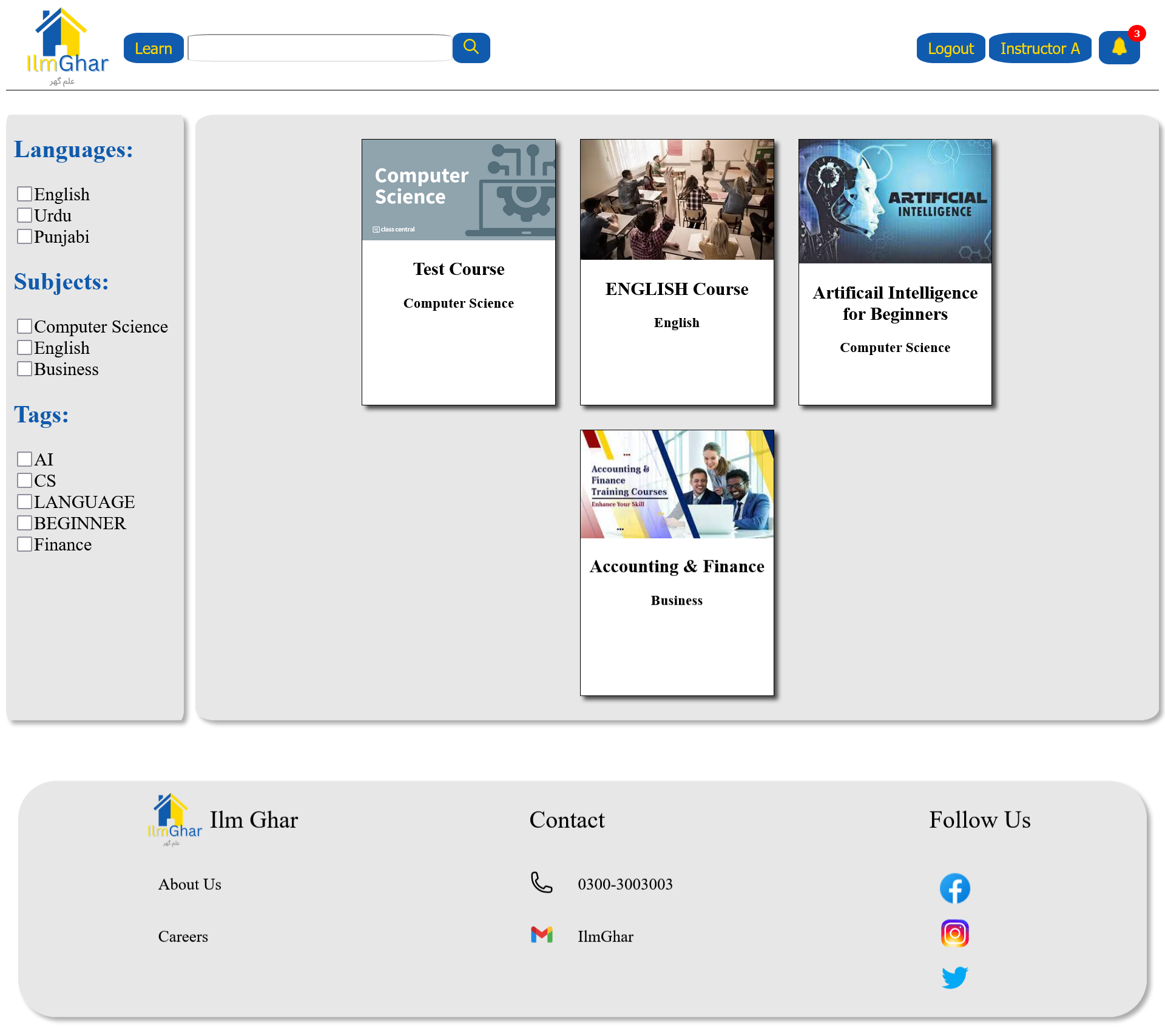This screenshot has height=1036, width=1165.
Task: Check the Finance tag checkbox
Action: click(x=24, y=544)
